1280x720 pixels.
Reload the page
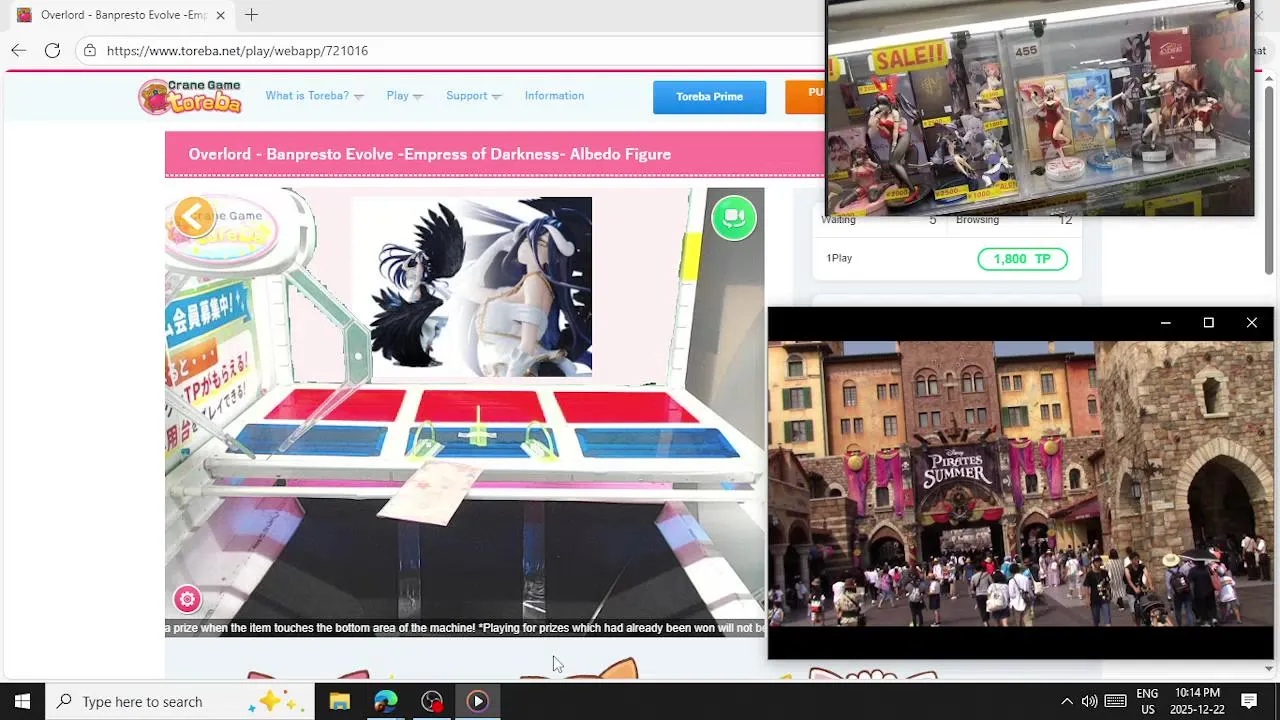tap(52, 50)
